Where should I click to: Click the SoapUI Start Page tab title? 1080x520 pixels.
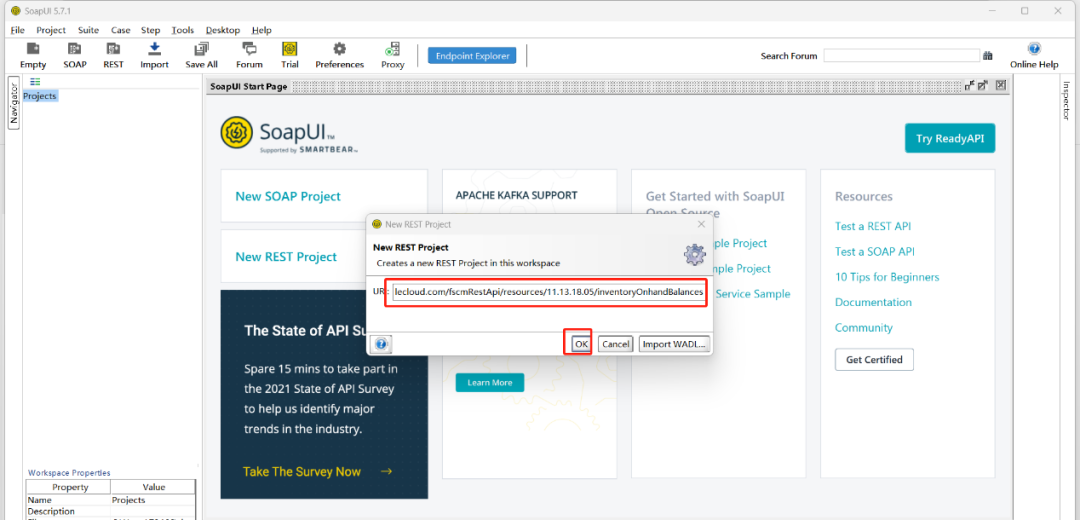249,86
